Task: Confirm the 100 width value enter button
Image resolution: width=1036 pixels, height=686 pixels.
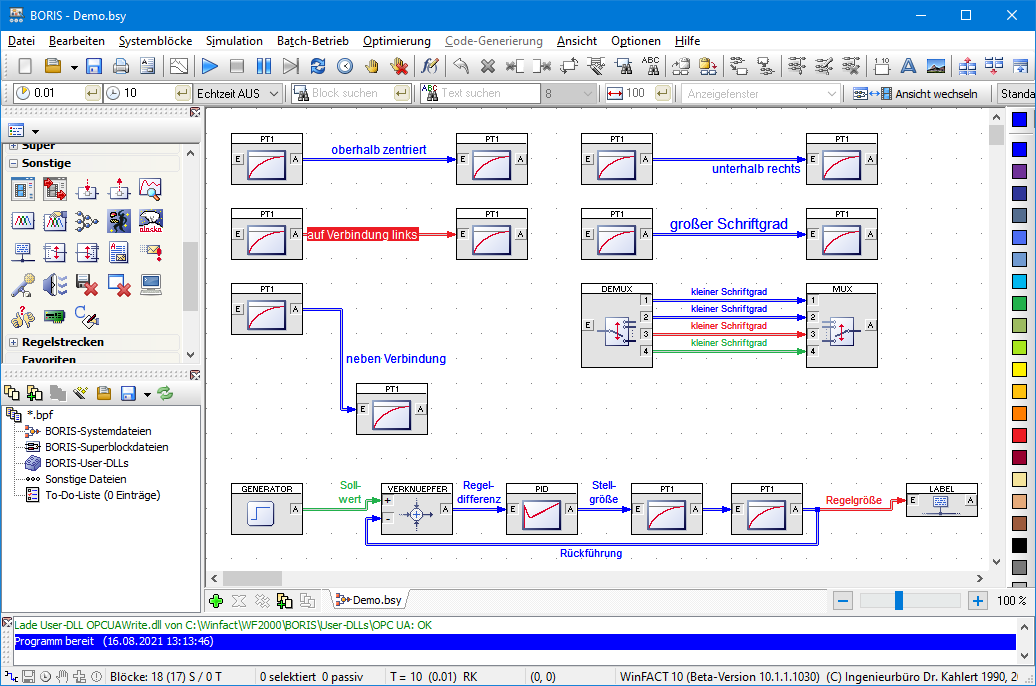Action: [663, 93]
